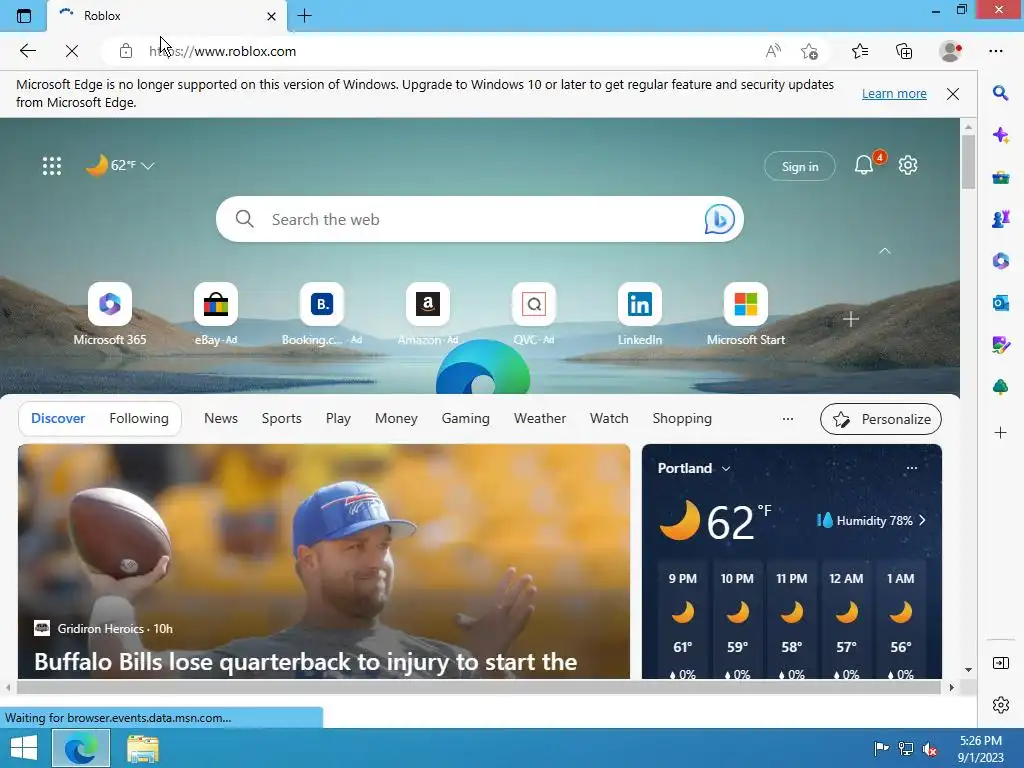
Task: Add a new sidebar app
Action: [1000, 432]
